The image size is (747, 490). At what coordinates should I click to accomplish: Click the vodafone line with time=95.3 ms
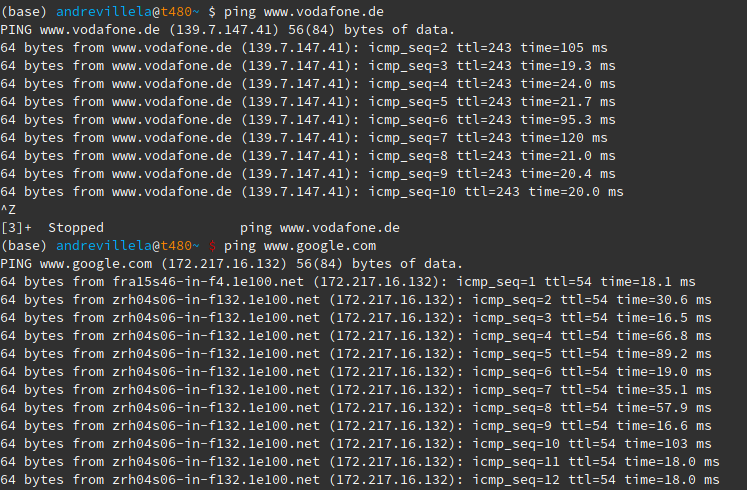308,120
